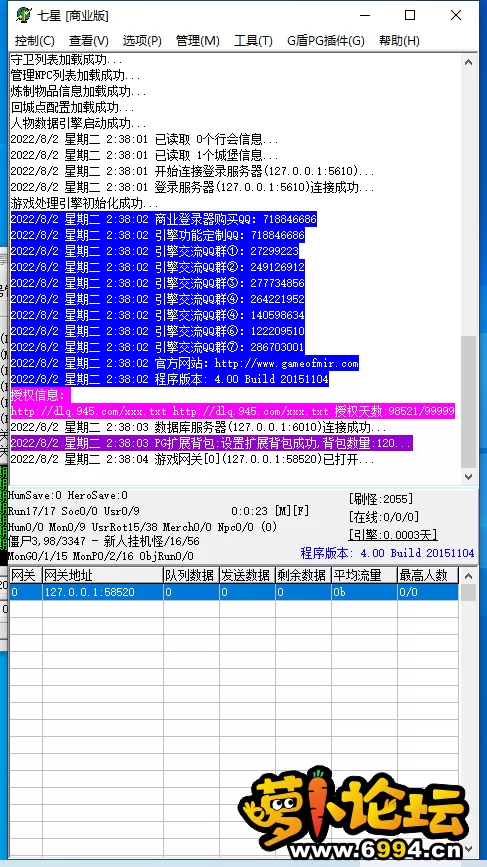Click log line 官方网站 http://www.gameofmir.com

(x=185, y=364)
